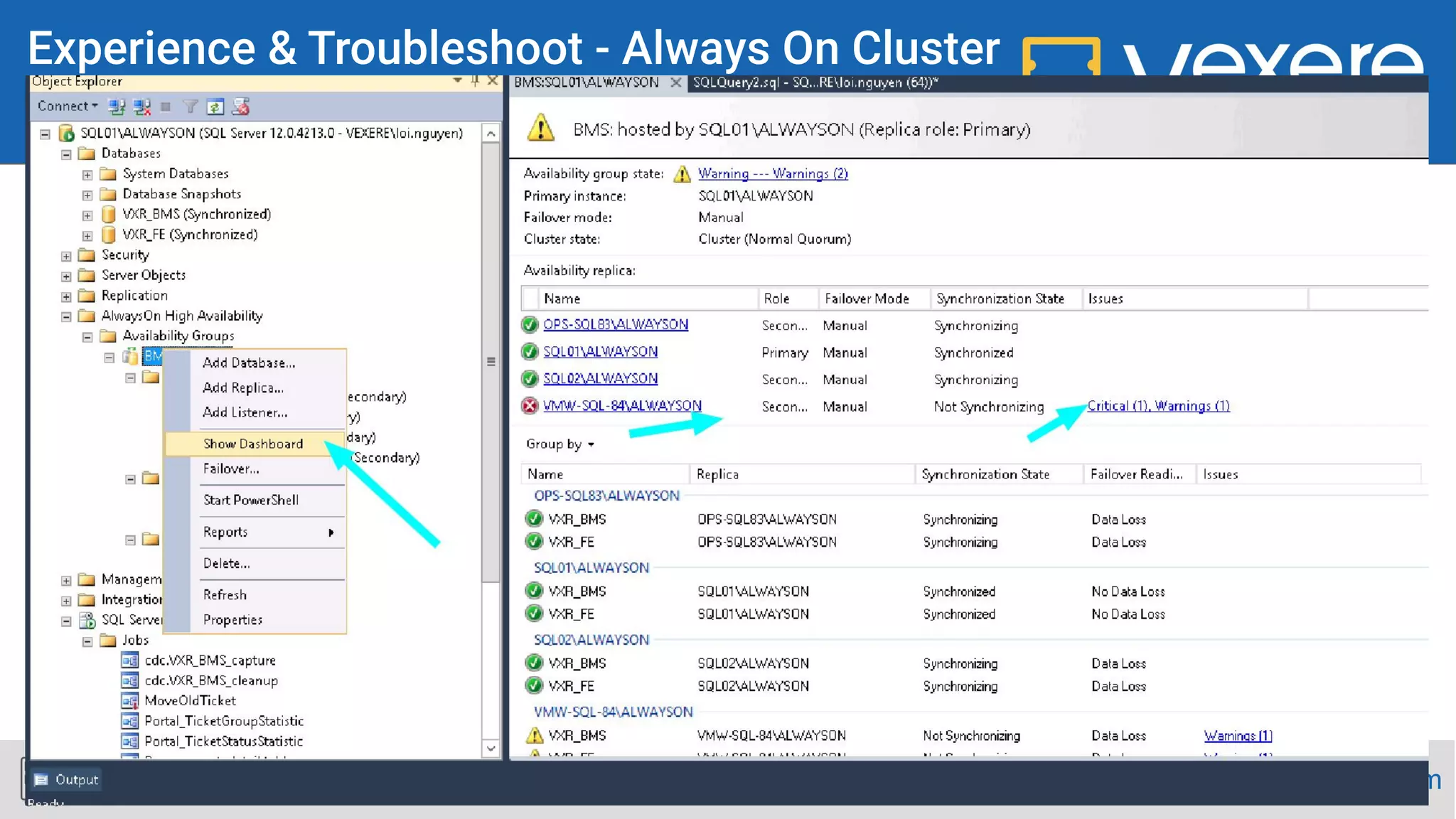
Task: Switch to BMS:SQL01\ALWAYSON tab
Action: point(587,82)
